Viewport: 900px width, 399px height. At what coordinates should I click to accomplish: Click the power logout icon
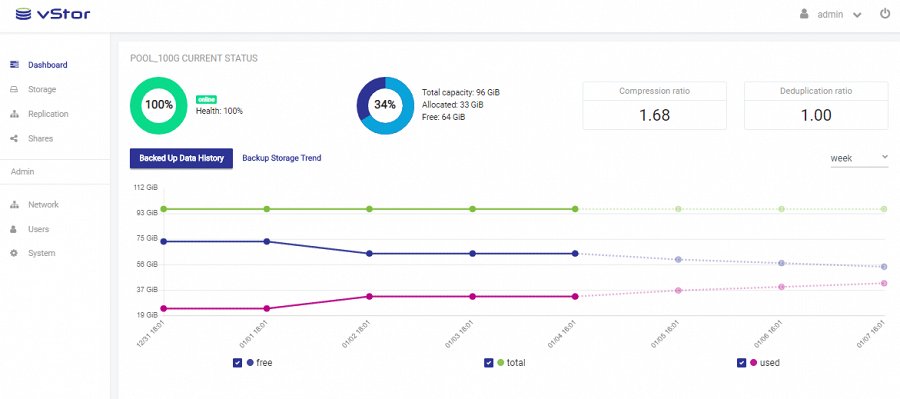pos(885,14)
